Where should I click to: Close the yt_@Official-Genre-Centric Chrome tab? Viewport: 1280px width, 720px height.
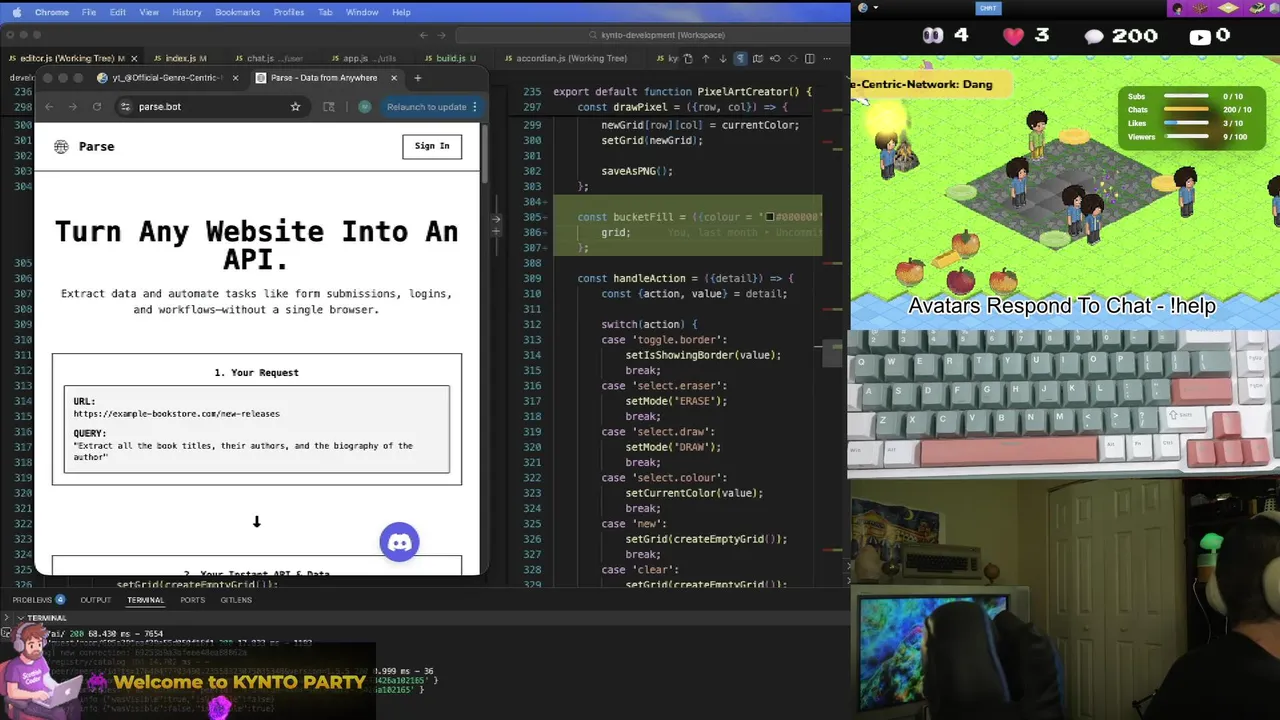pos(235,78)
